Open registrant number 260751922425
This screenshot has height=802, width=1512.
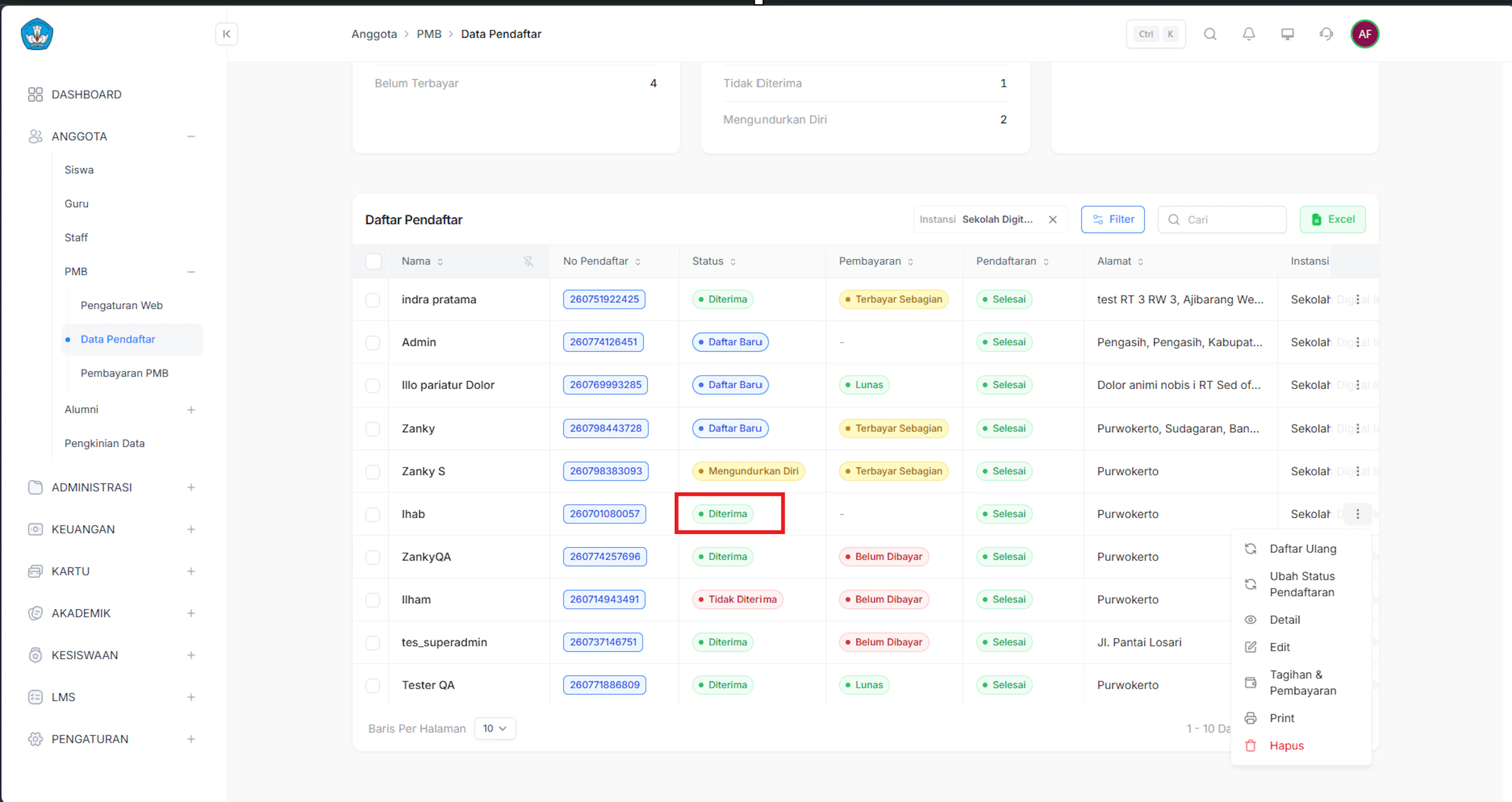[x=604, y=300]
